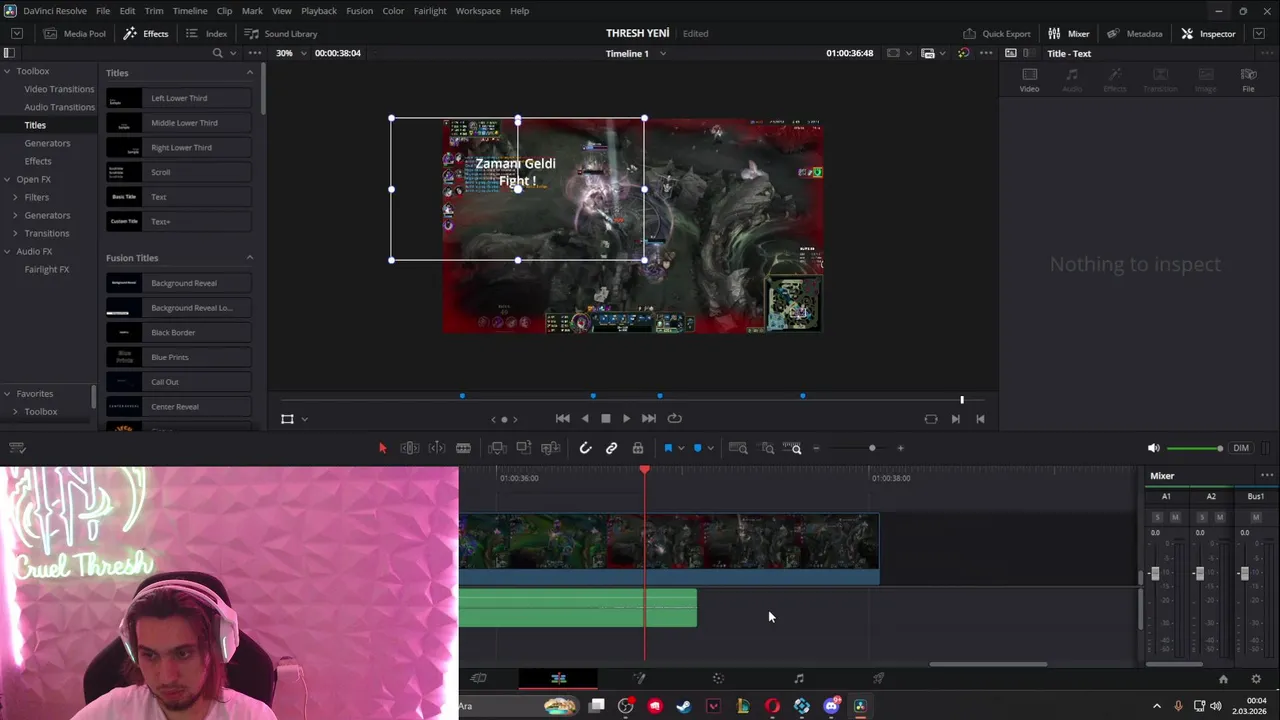Toggle Solo on mixer channel A2
The image size is (1280, 720).
(1203, 517)
